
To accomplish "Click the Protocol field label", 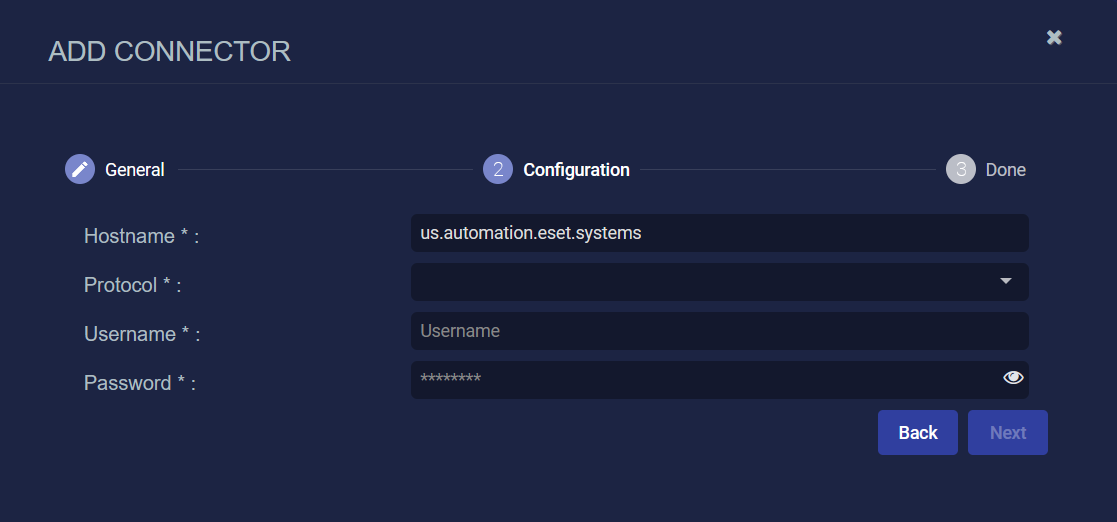I will click(132, 286).
